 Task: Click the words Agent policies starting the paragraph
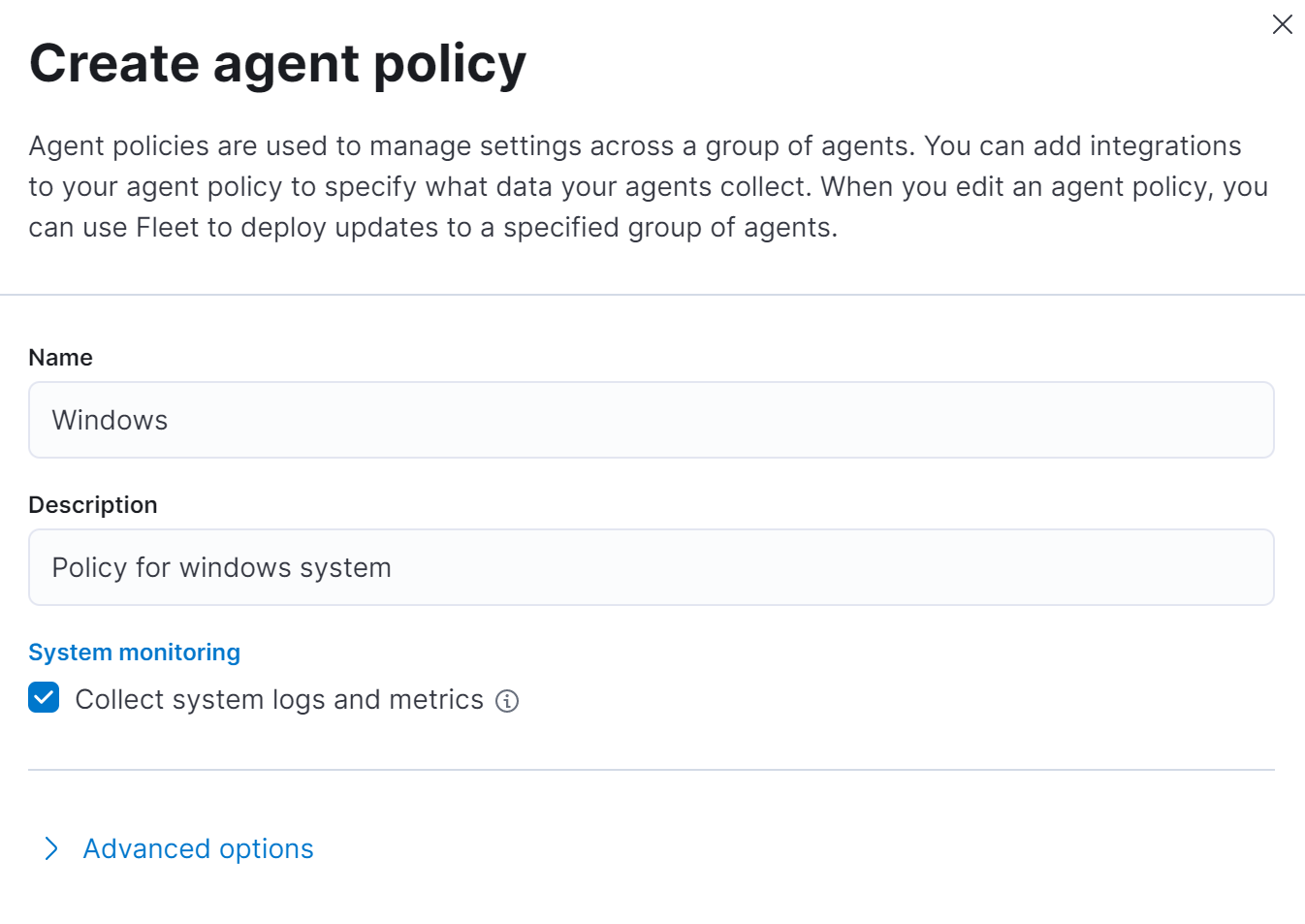tap(118, 146)
